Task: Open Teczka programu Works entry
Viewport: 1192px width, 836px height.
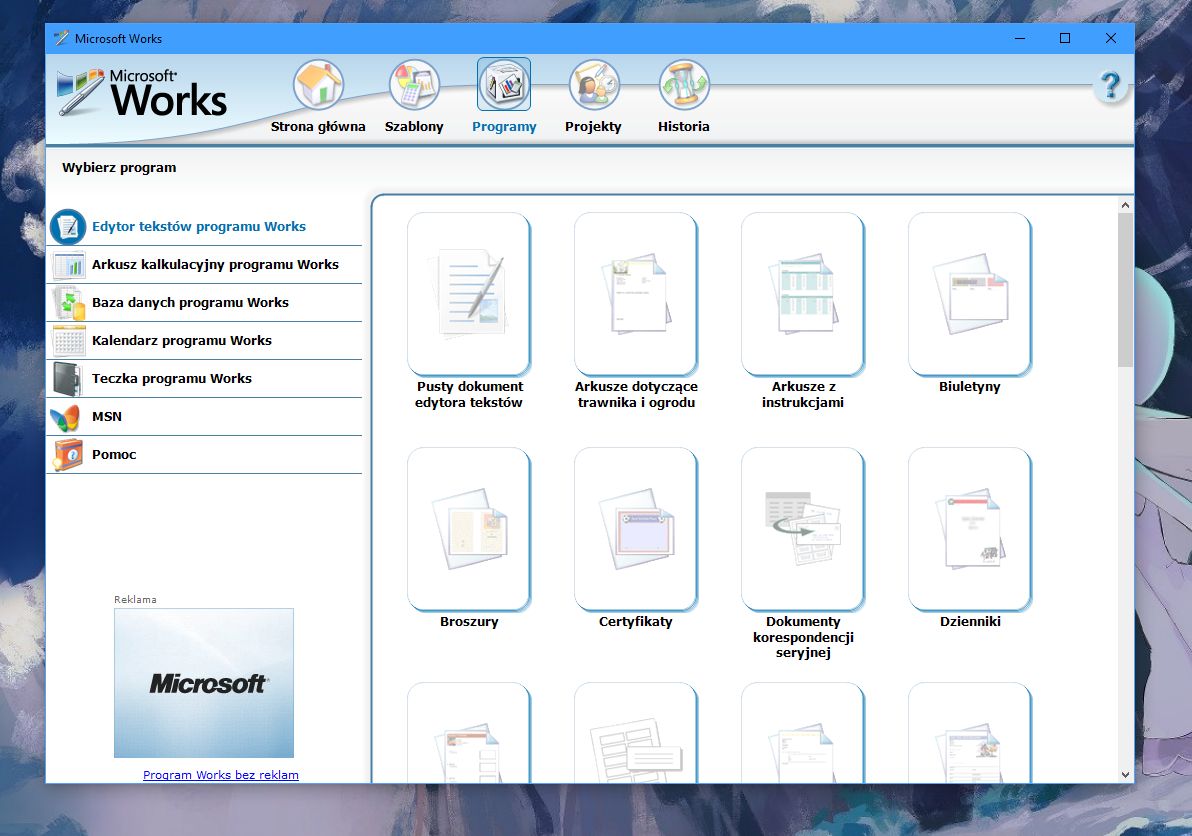Action: click(171, 379)
